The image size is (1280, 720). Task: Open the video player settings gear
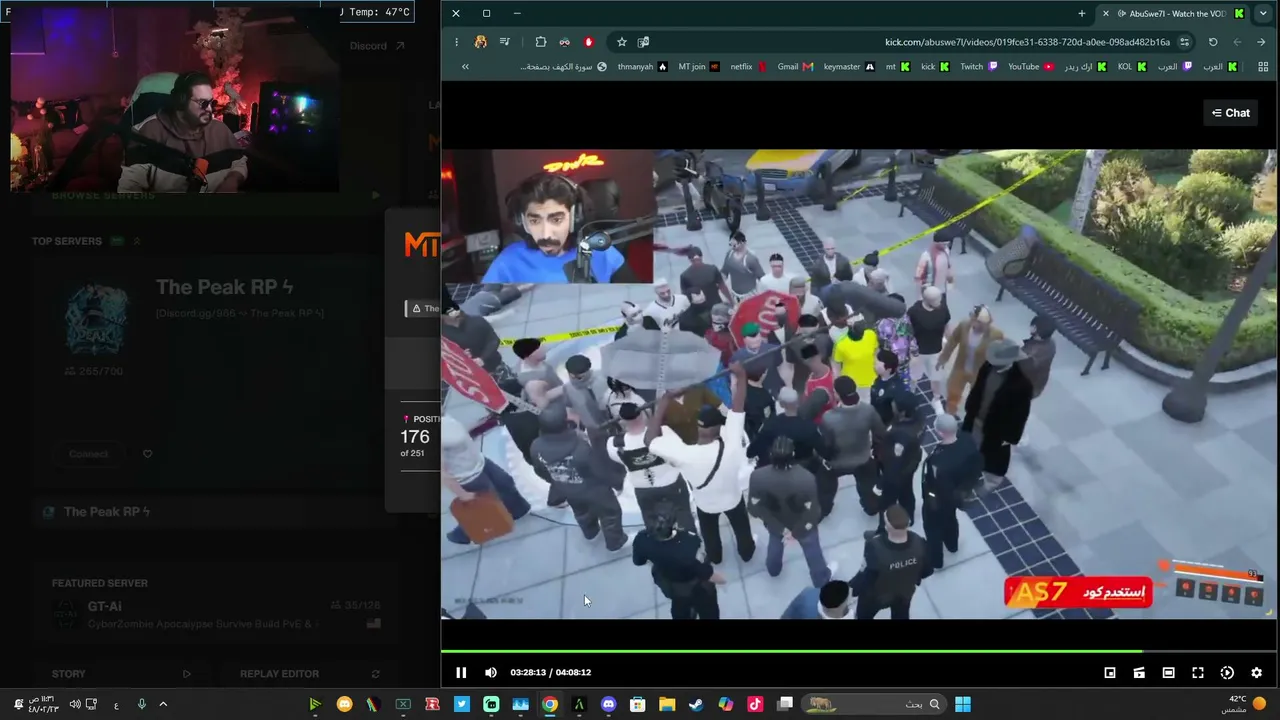point(1257,673)
